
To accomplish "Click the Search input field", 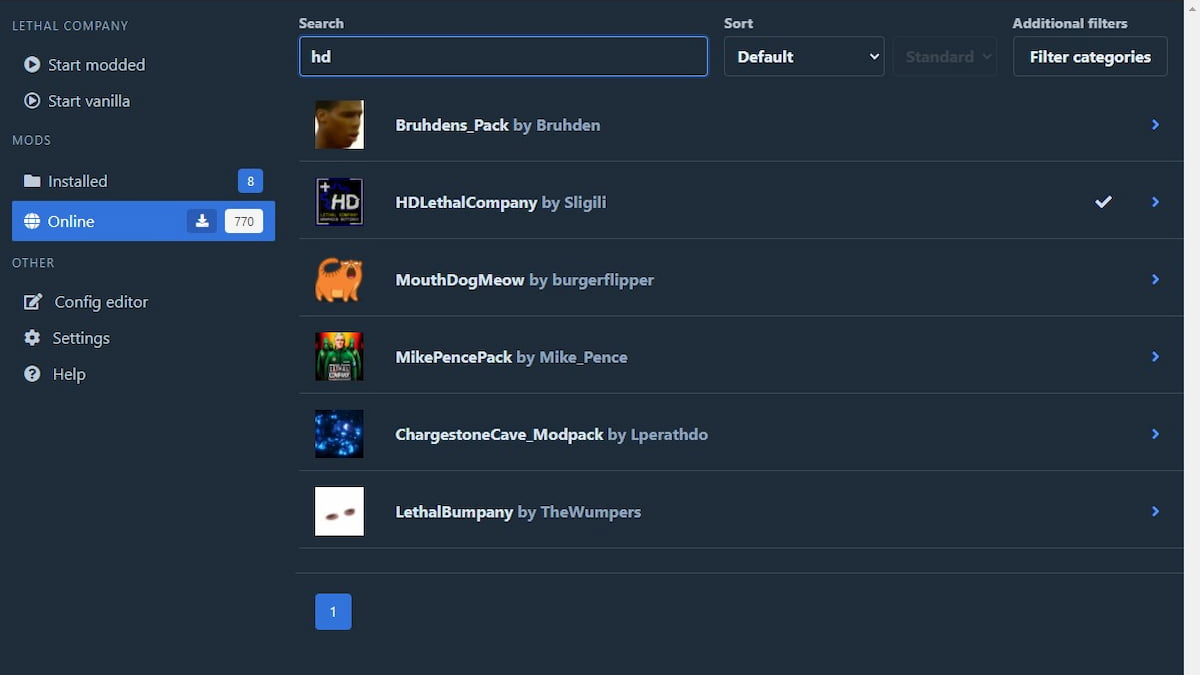I will point(503,57).
